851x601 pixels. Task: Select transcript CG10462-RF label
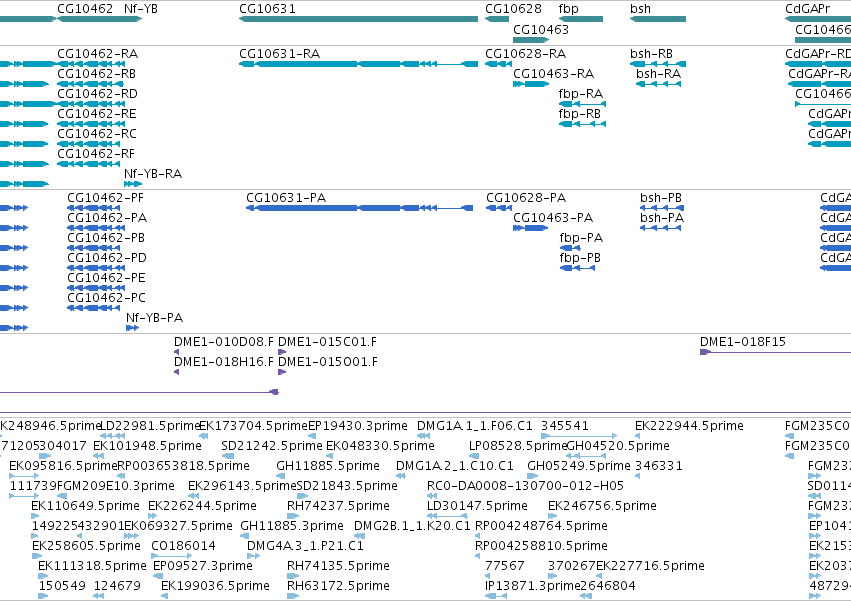(96, 154)
